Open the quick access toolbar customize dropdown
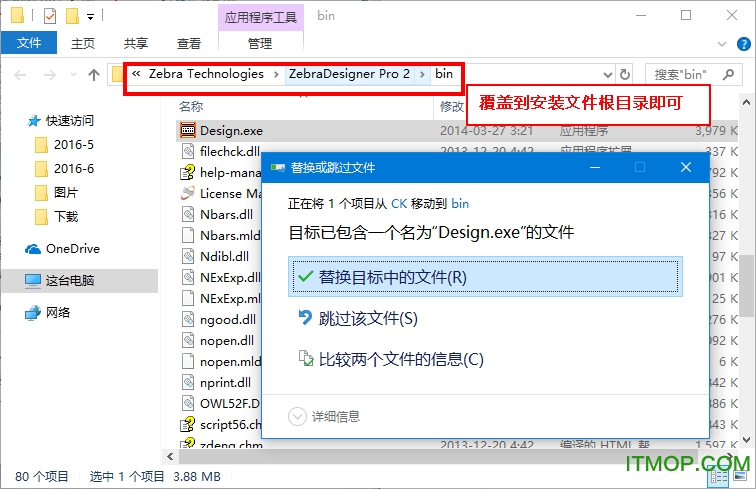 pyautogui.click(x=90, y=17)
